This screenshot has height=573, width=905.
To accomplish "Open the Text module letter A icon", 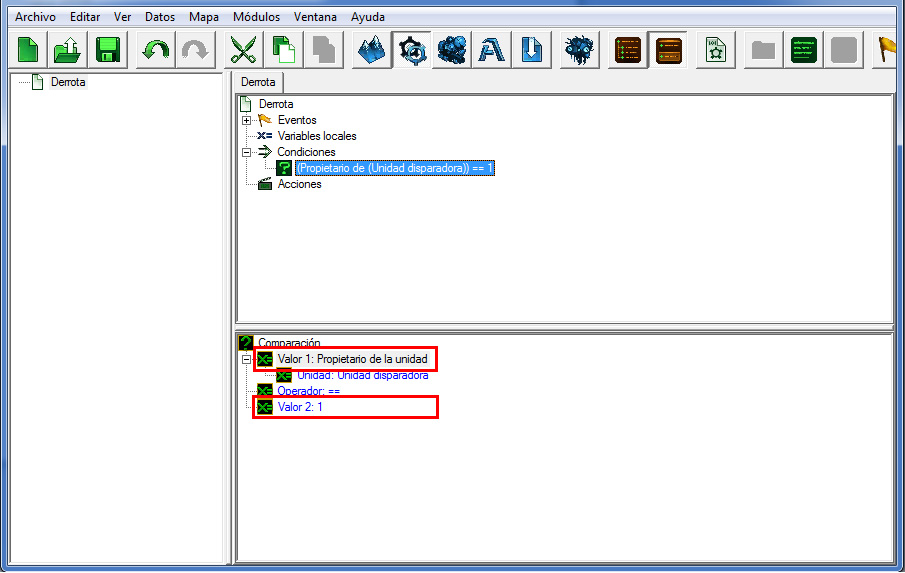I will (491, 50).
